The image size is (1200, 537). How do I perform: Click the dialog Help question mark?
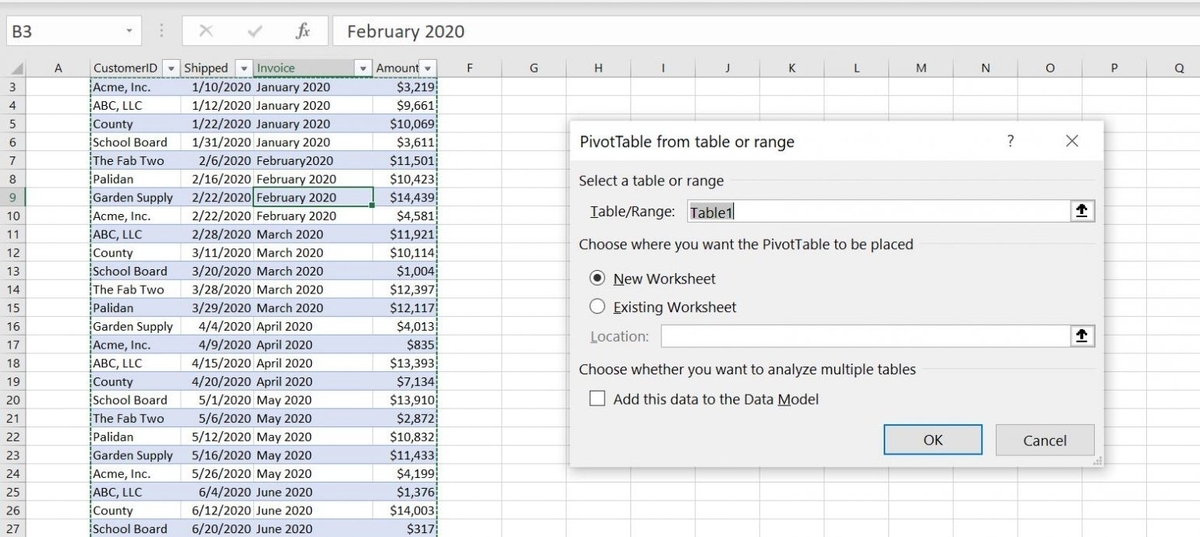tap(1010, 141)
